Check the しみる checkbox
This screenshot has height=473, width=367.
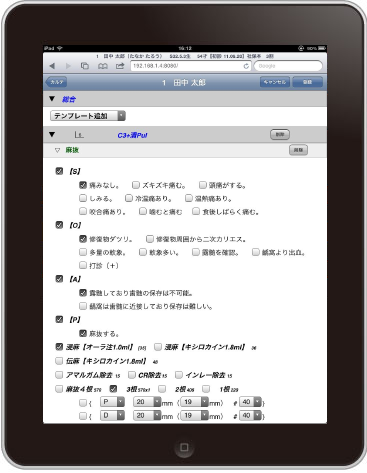[x=83, y=198]
